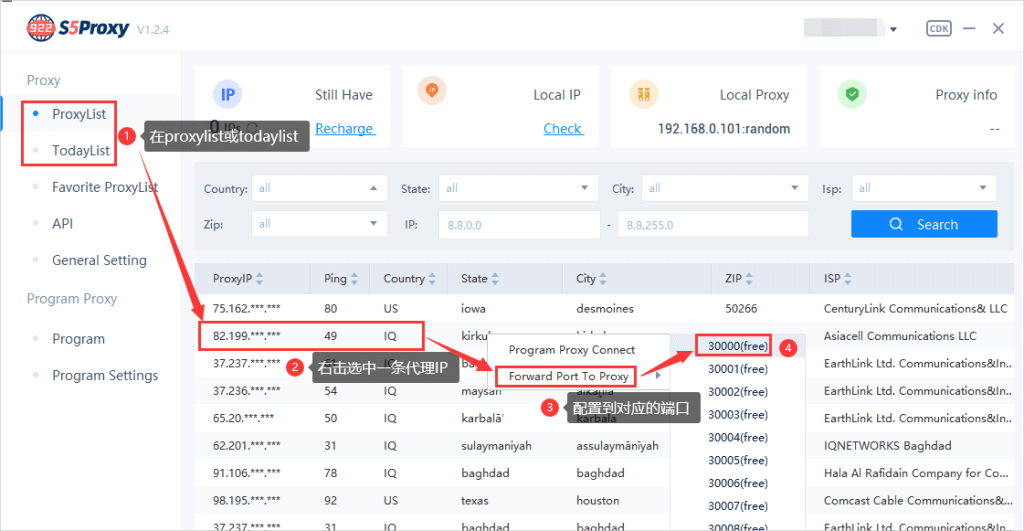This screenshot has width=1024, height=531.
Task: Open the TodayList page
Action: click(81, 150)
